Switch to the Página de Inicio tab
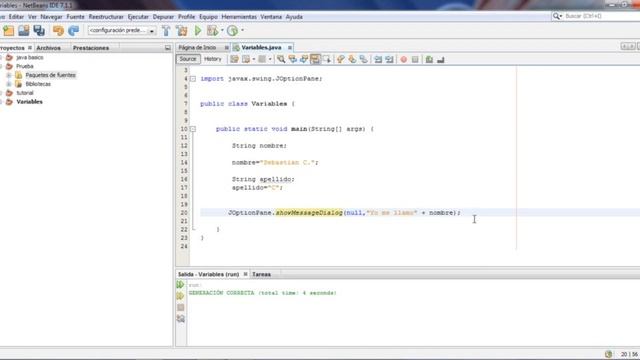 pos(198,48)
